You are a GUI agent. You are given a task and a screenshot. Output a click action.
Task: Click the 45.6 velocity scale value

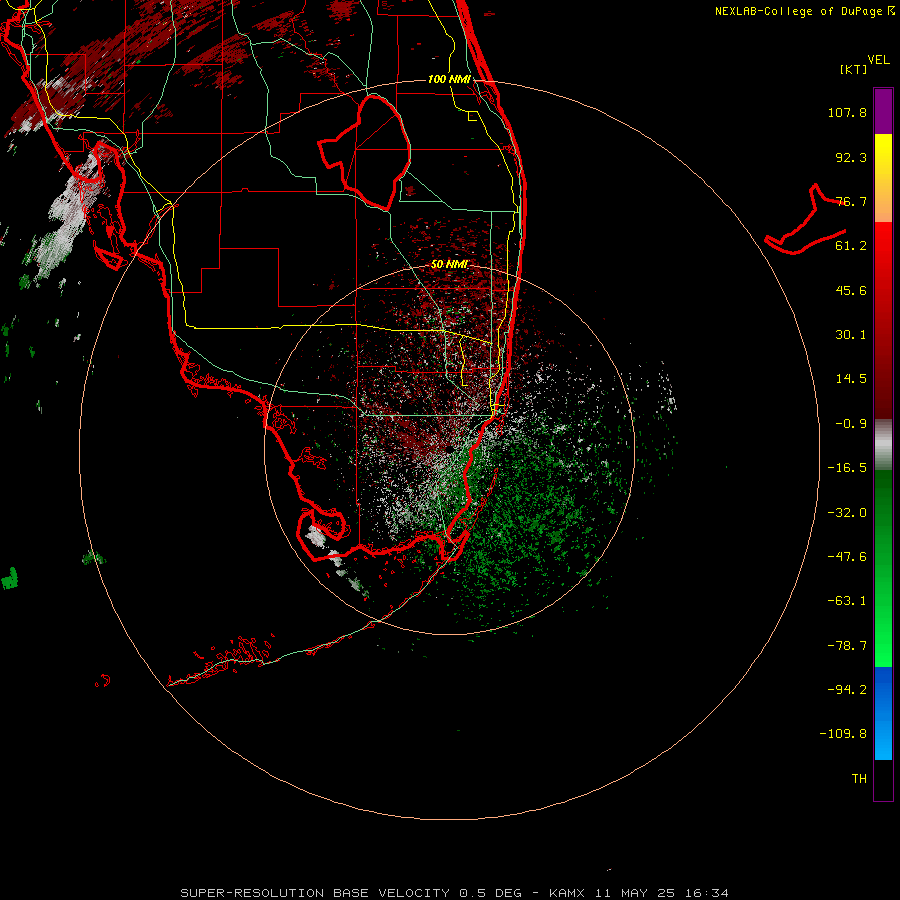click(851, 290)
